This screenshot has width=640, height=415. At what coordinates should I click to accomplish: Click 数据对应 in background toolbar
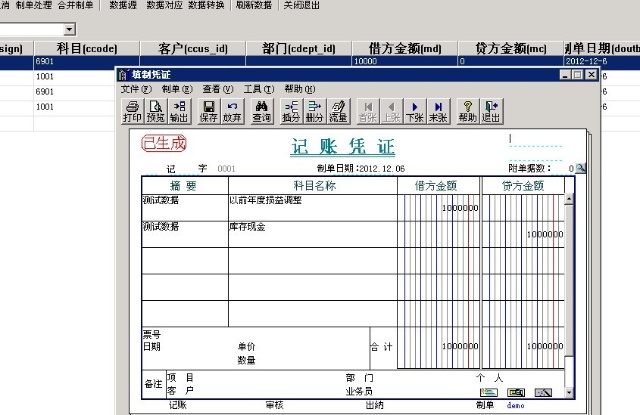pyautogui.click(x=164, y=5)
